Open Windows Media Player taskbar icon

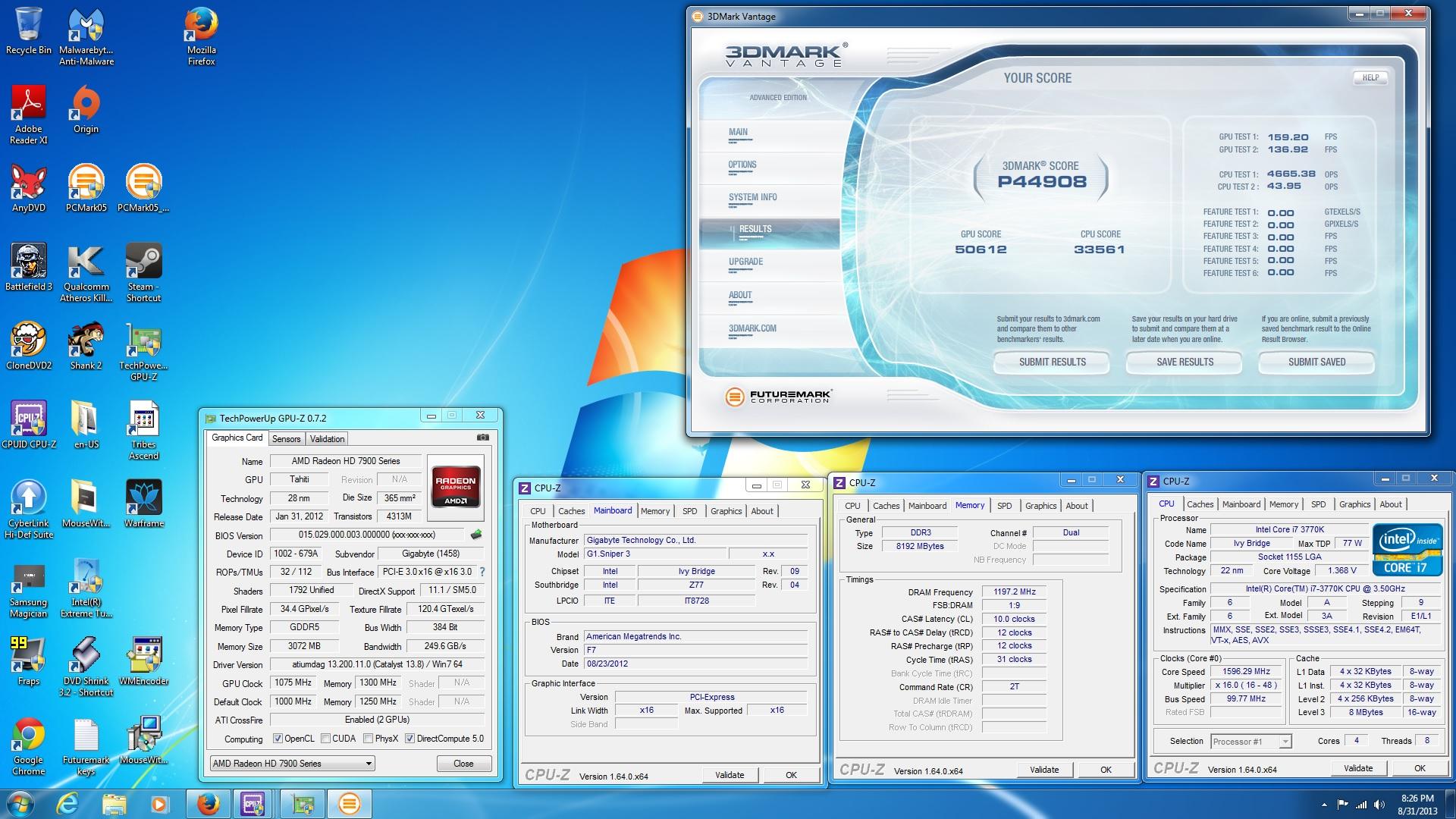[159, 804]
